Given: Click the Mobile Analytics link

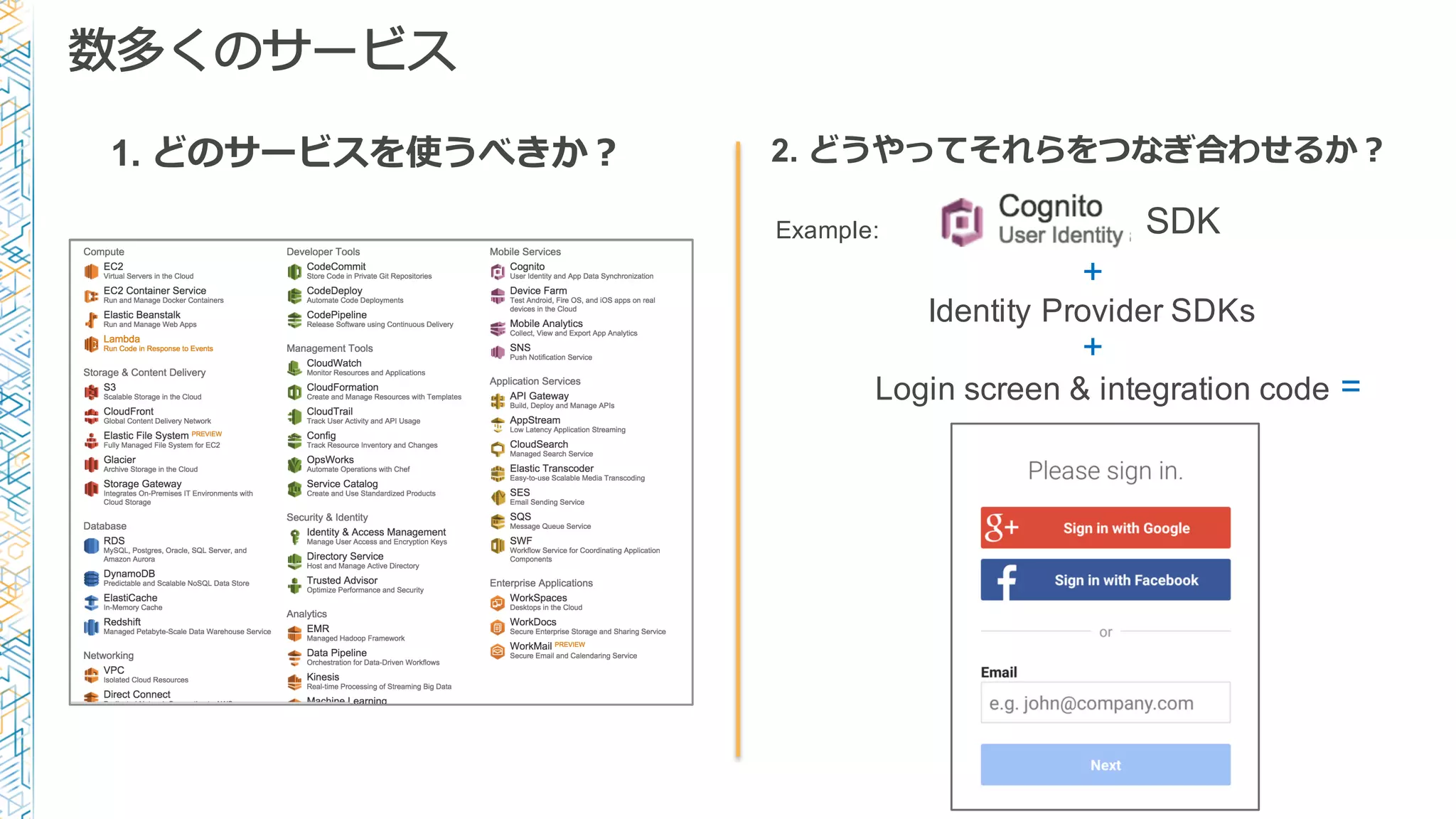Looking at the screenshot, I should click(x=546, y=323).
